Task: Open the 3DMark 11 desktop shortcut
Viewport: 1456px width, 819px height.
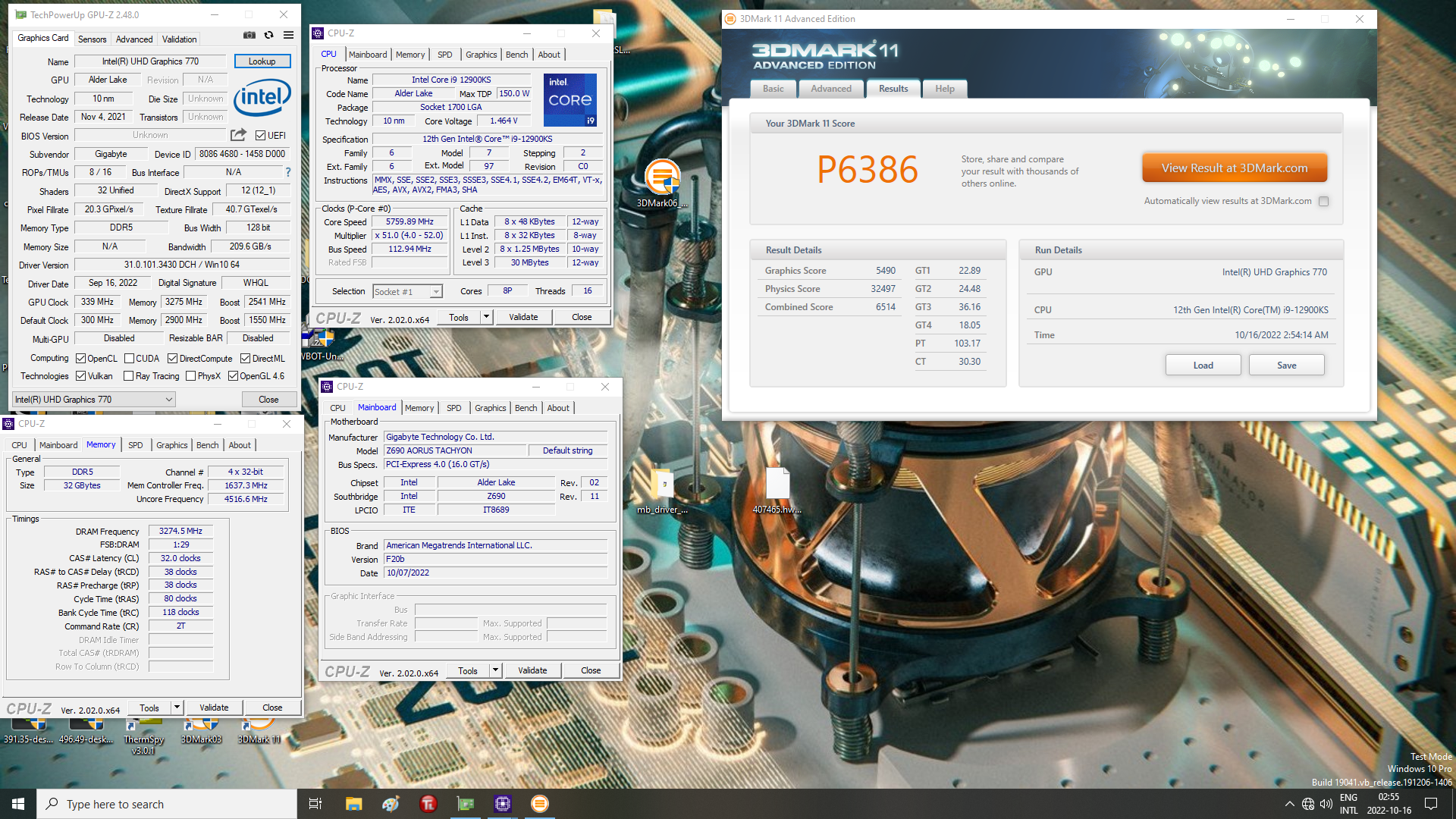Action: [x=259, y=733]
